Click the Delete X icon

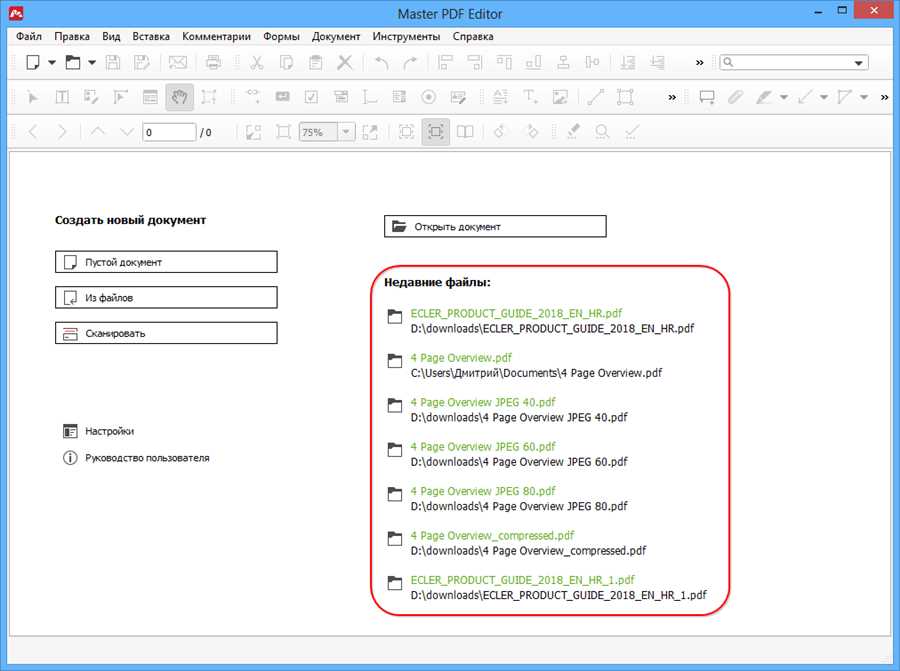344,62
